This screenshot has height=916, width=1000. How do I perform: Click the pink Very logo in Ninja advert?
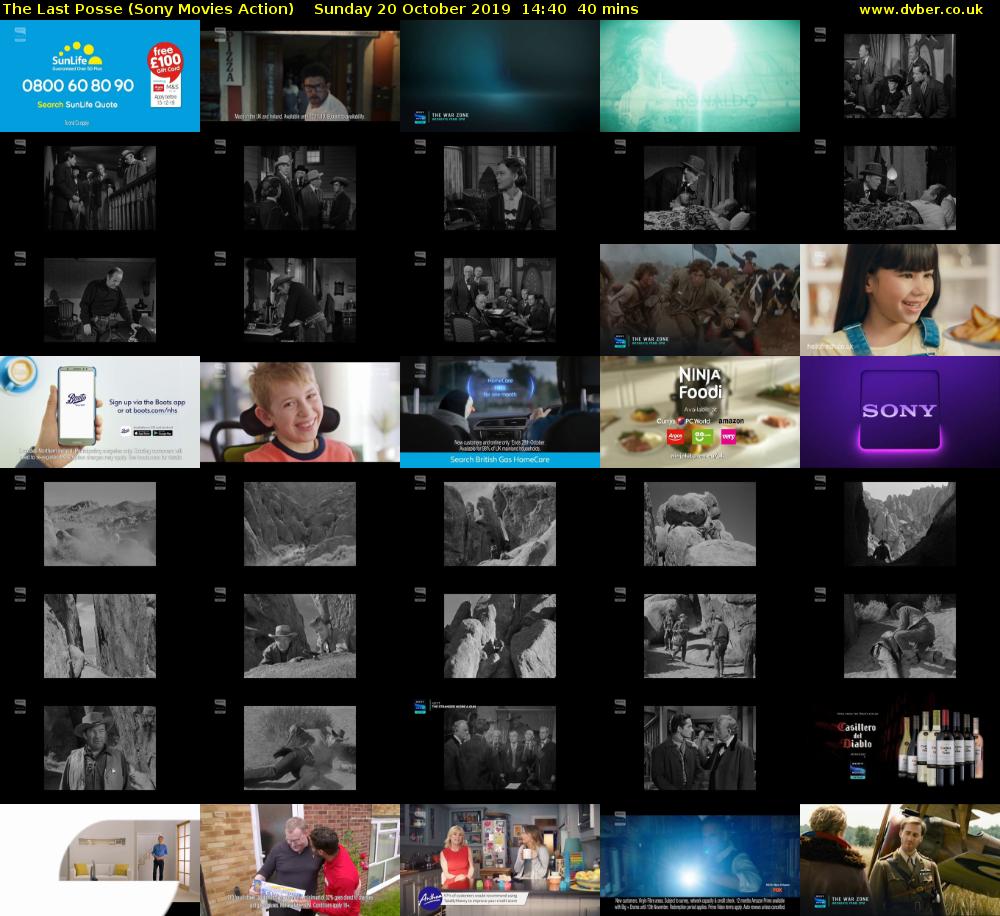728,436
